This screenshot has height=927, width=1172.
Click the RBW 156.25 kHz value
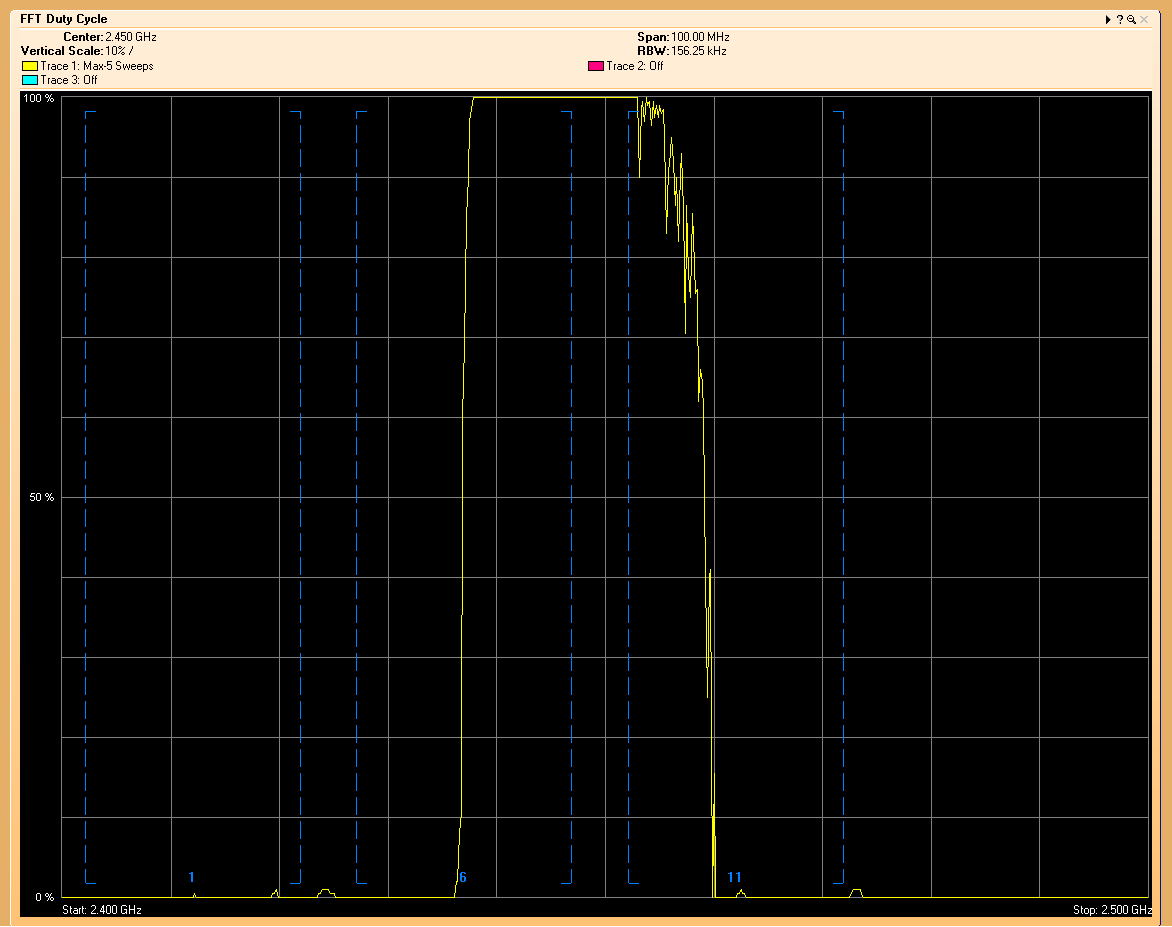tap(698, 50)
